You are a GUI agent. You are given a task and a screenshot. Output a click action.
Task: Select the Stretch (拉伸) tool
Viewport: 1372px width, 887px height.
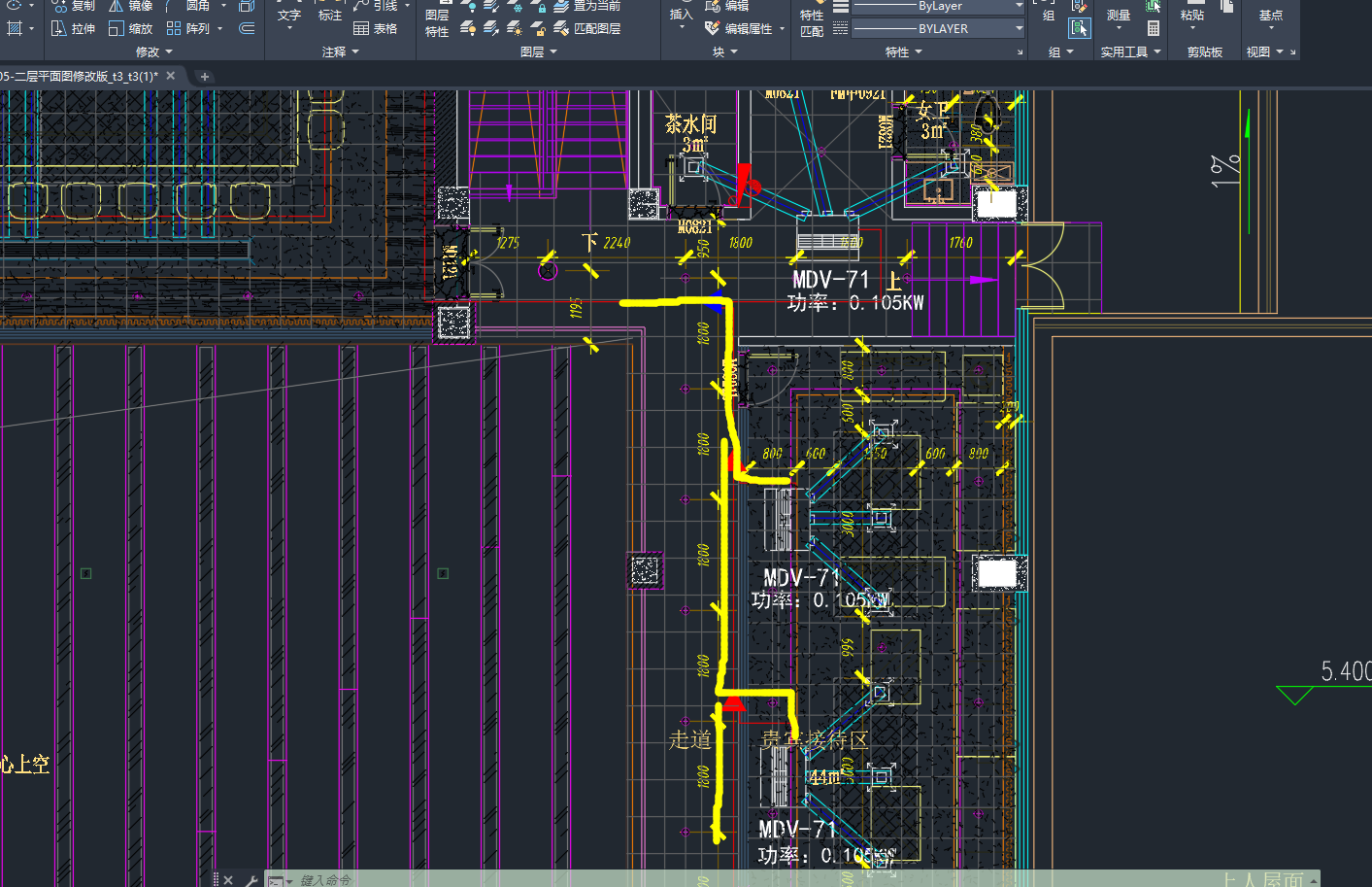[x=74, y=28]
